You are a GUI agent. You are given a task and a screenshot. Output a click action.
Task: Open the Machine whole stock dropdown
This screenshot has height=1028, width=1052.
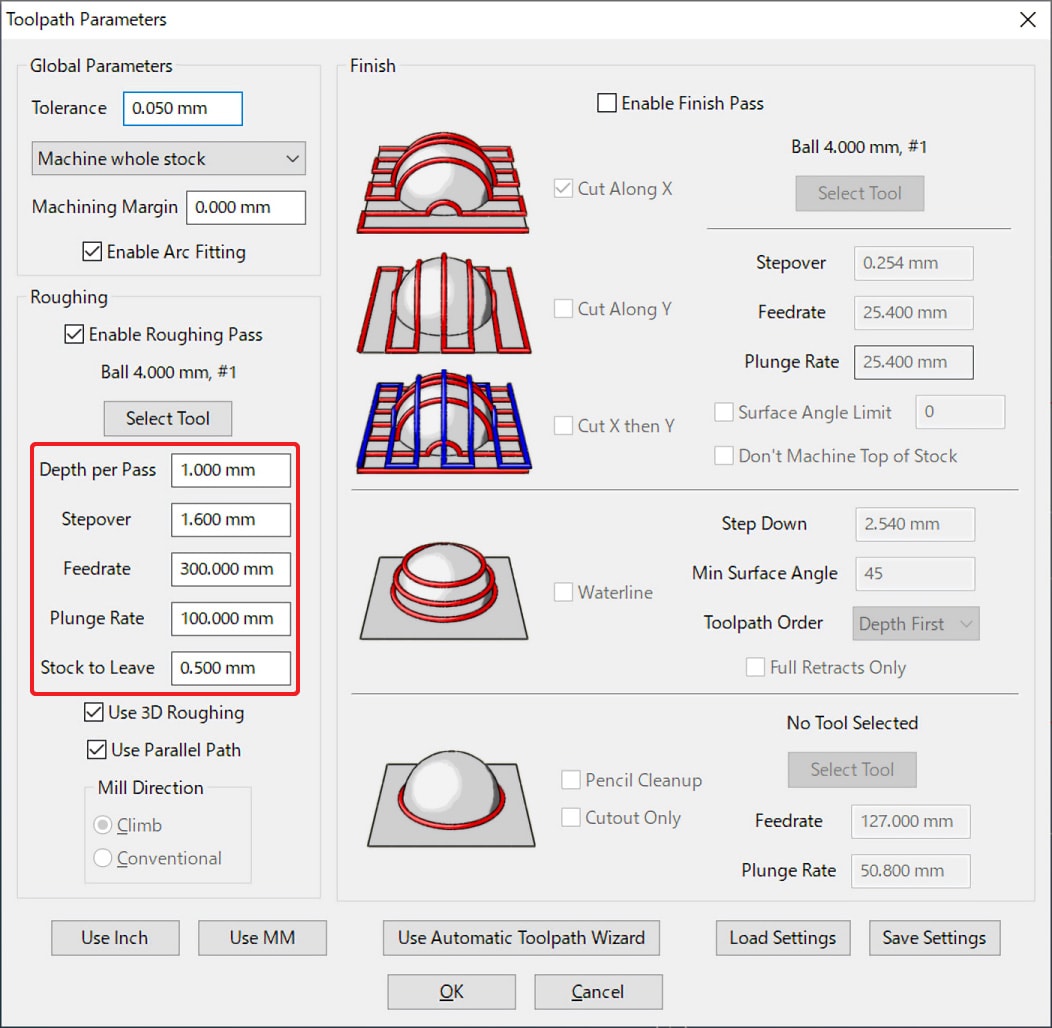[167, 159]
